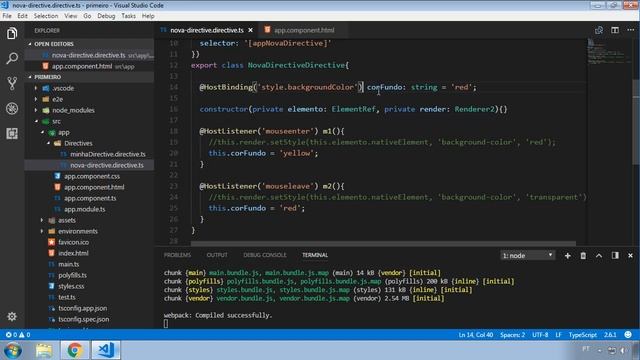
Task: Close the nova-directive.directive.ts tab
Action: [x=250, y=30]
